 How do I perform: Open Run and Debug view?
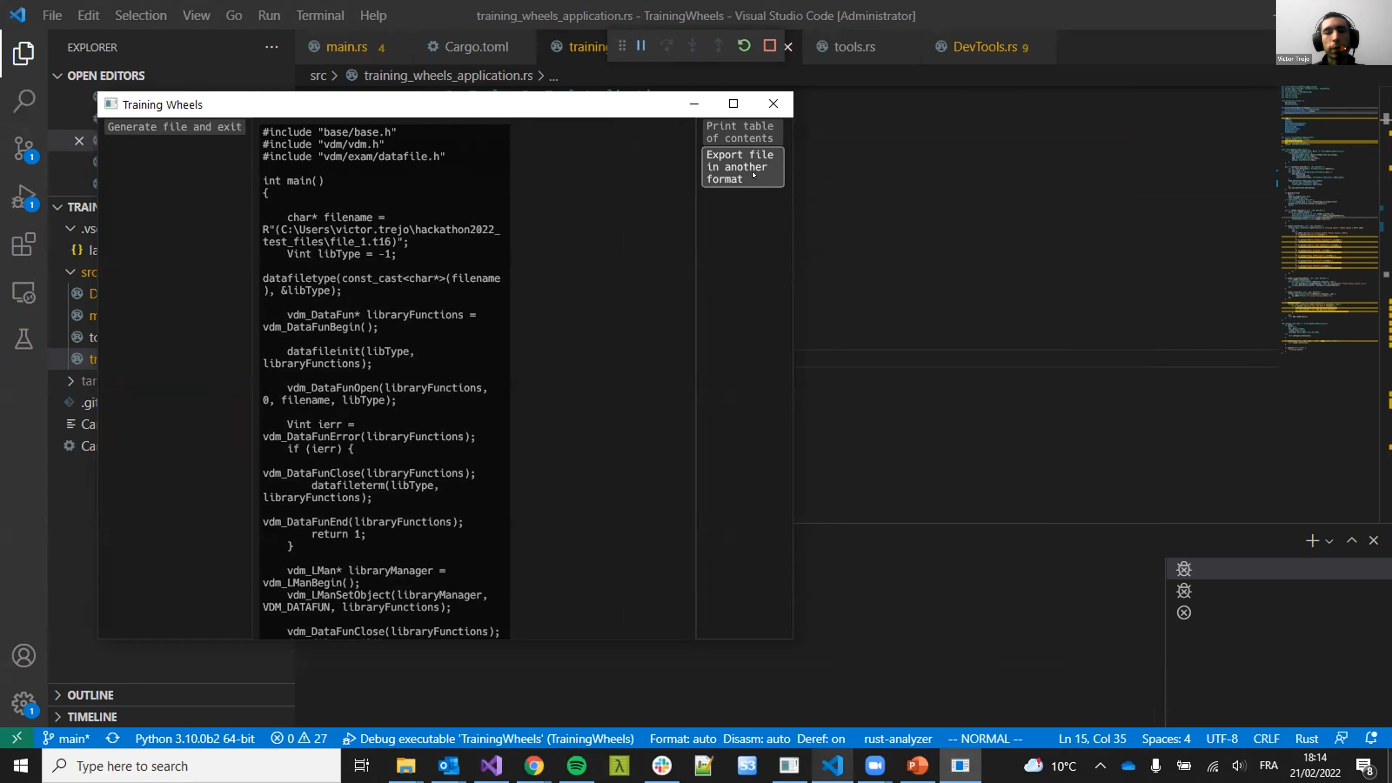pos(24,197)
